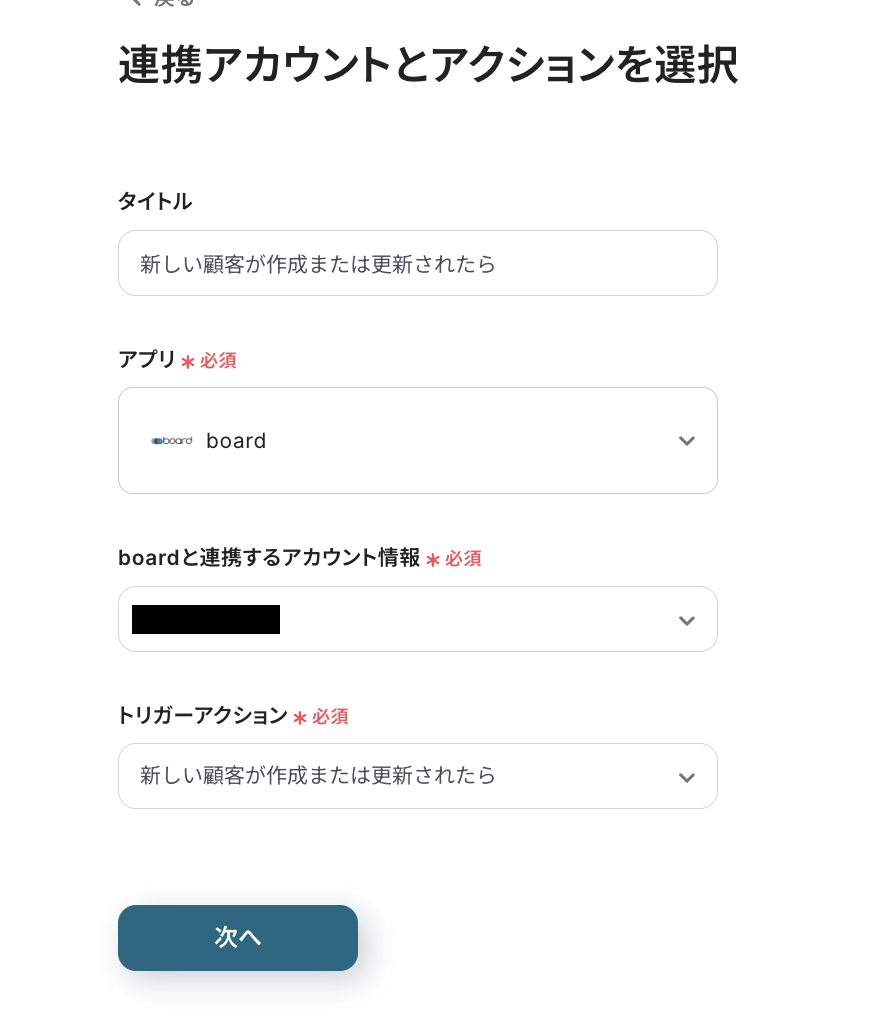Click the board logo icon
The height and width of the screenshot is (1030, 872).
pyautogui.click(x=171, y=440)
